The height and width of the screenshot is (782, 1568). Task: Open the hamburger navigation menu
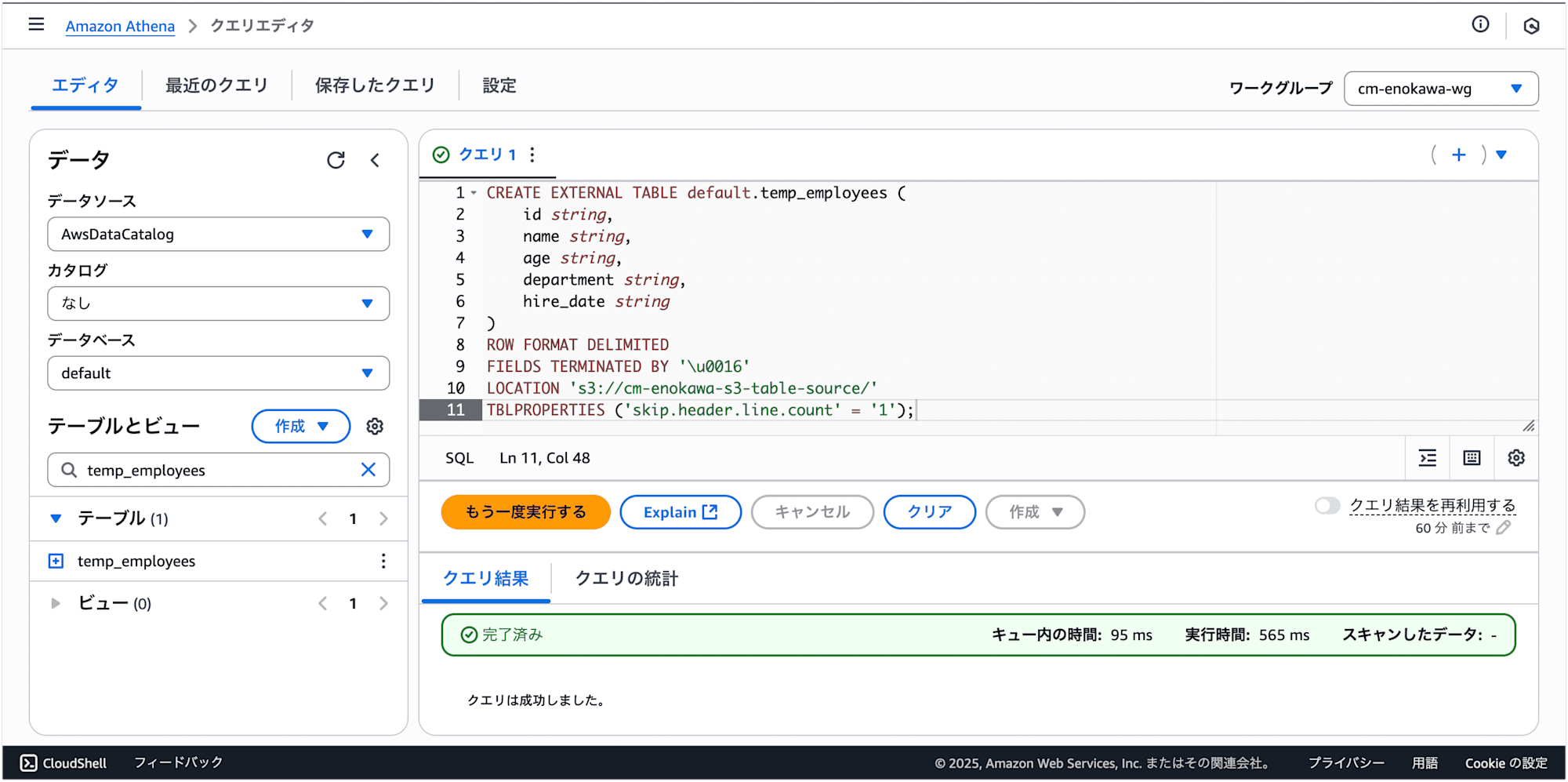(36, 24)
